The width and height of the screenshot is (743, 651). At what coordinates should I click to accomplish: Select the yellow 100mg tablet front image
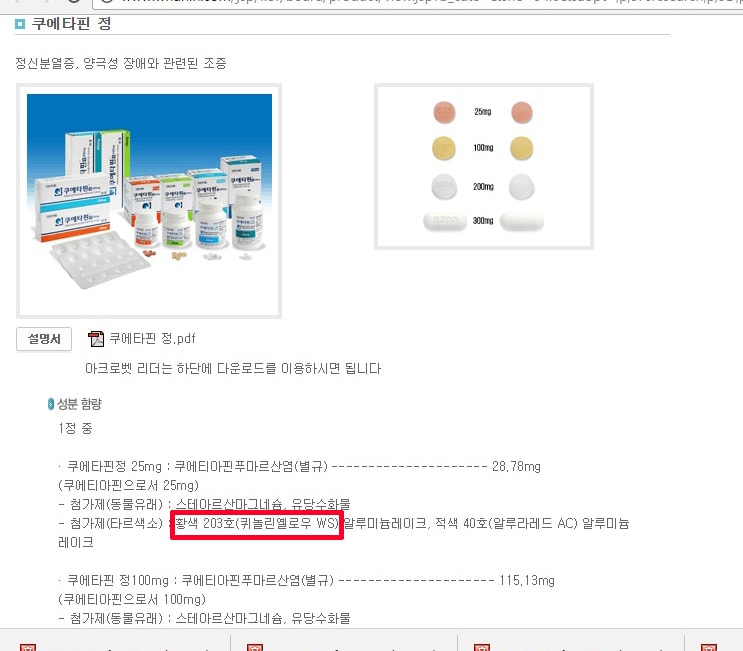444,148
